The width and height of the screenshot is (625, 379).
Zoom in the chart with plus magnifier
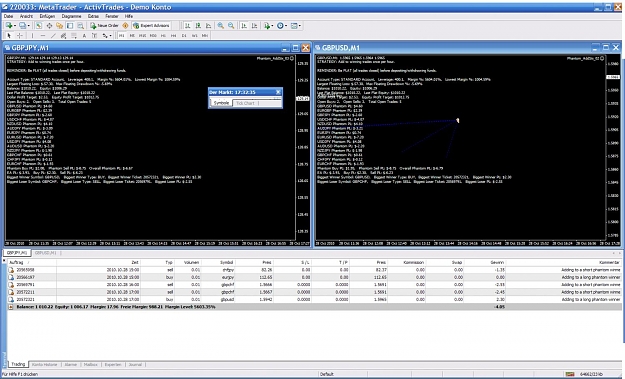click(x=220, y=26)
